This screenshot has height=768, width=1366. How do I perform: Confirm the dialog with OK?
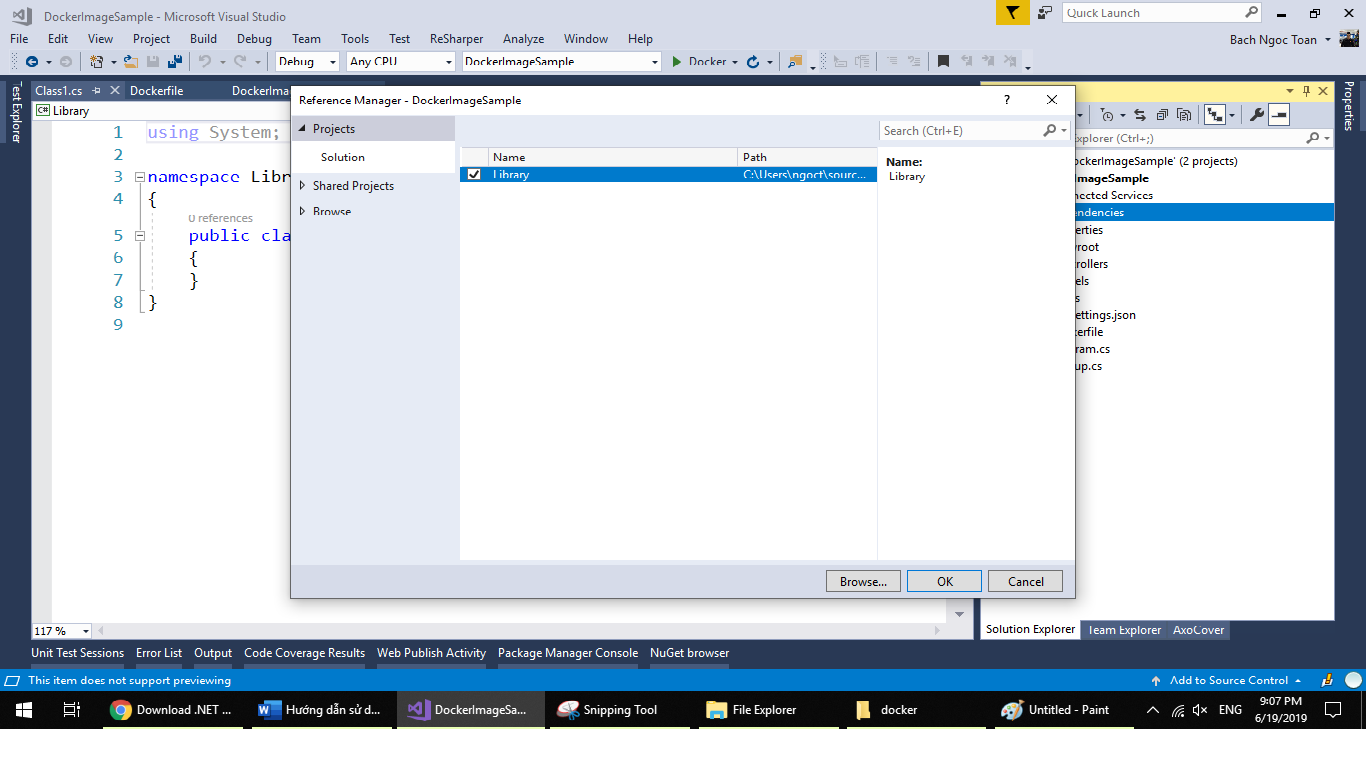click(944, 581)
